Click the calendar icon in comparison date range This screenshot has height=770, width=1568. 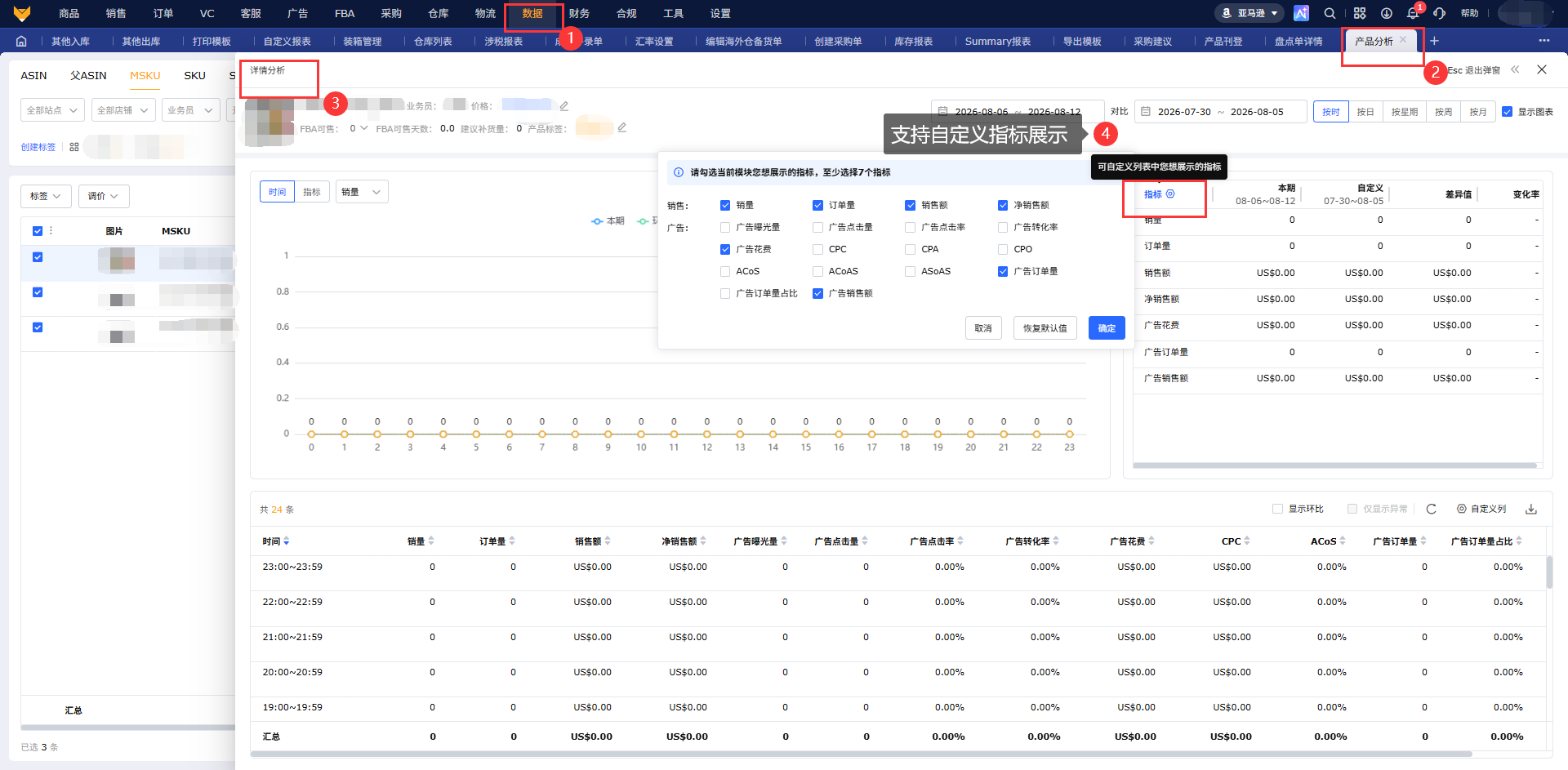pyautogui.click(x=1146, y=111)
